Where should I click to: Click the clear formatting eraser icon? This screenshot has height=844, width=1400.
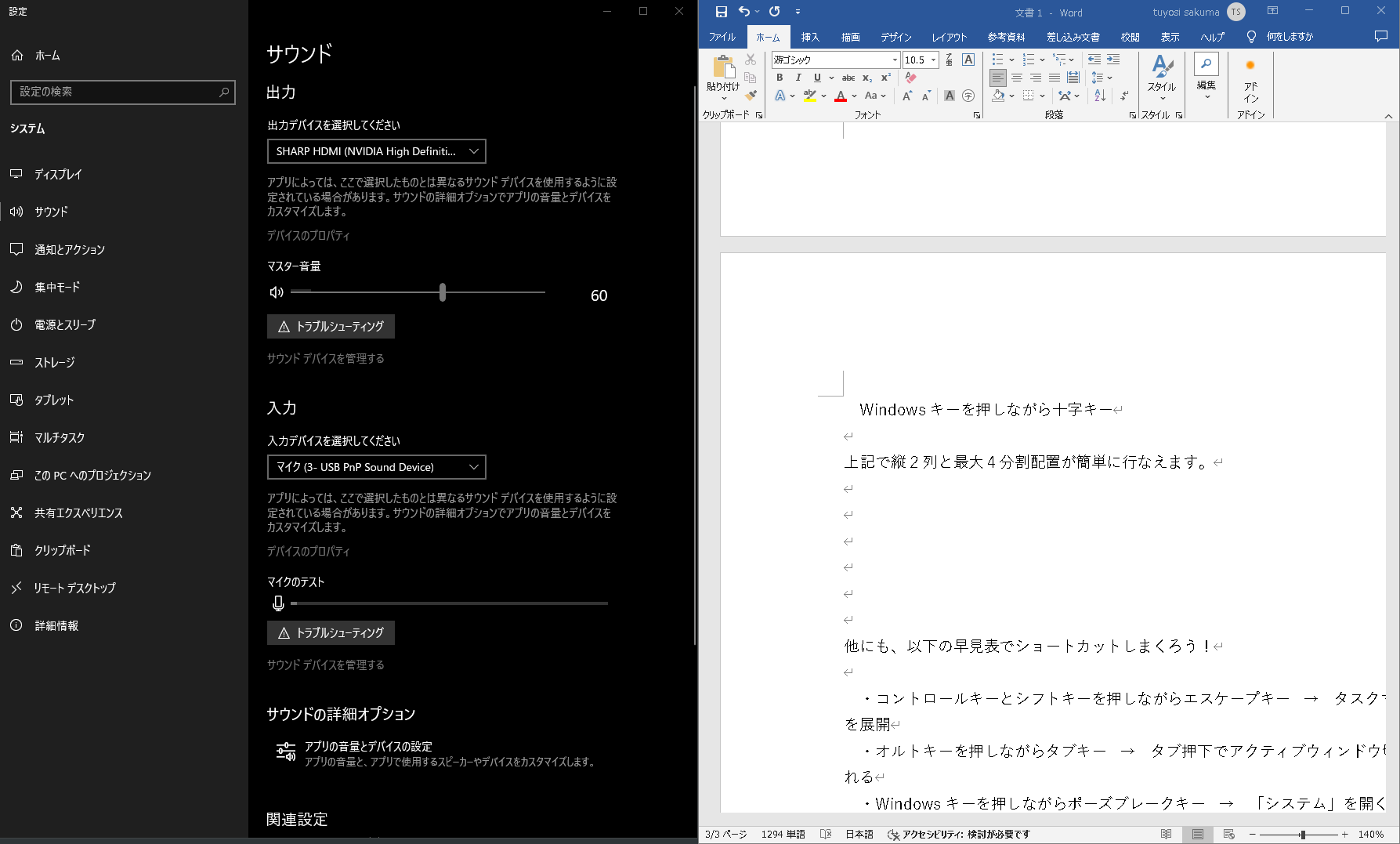pyautogui.click(x=910, y=78)
